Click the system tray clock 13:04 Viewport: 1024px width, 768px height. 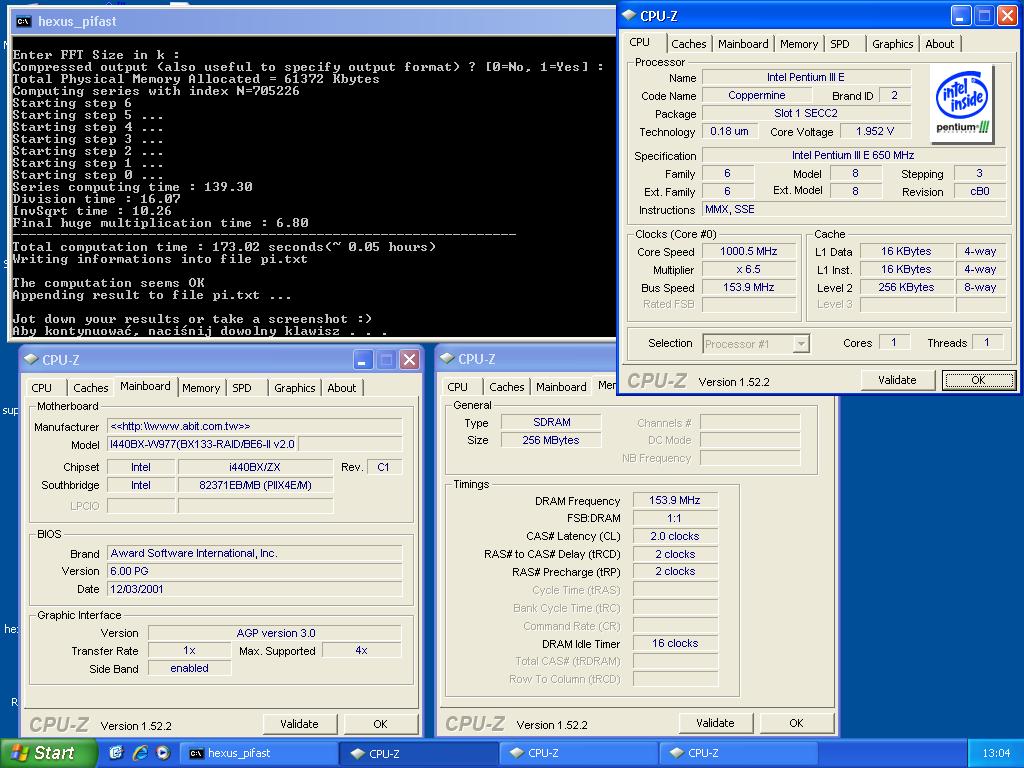(996, 754)
